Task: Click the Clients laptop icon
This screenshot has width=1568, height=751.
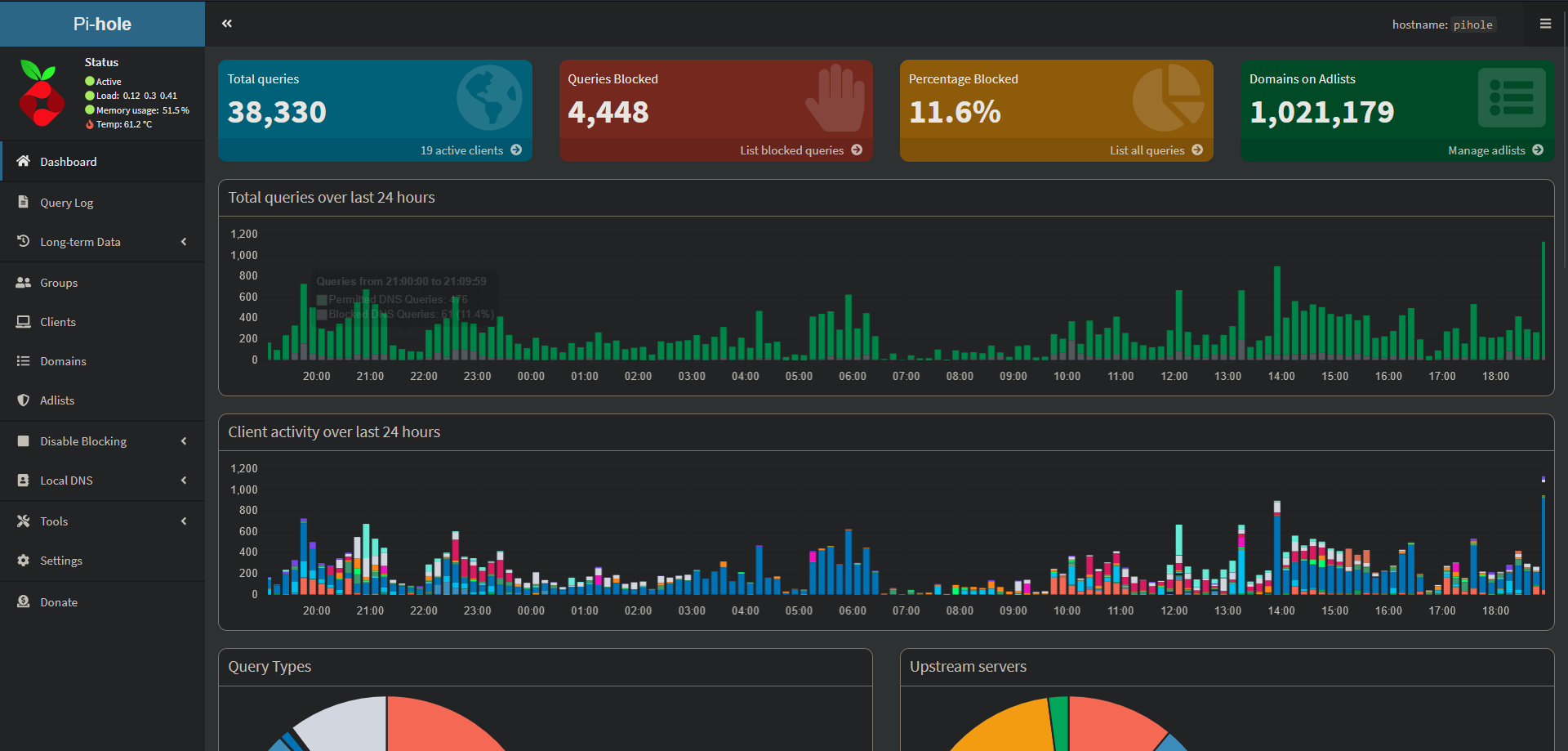Action: click(24, 321)
